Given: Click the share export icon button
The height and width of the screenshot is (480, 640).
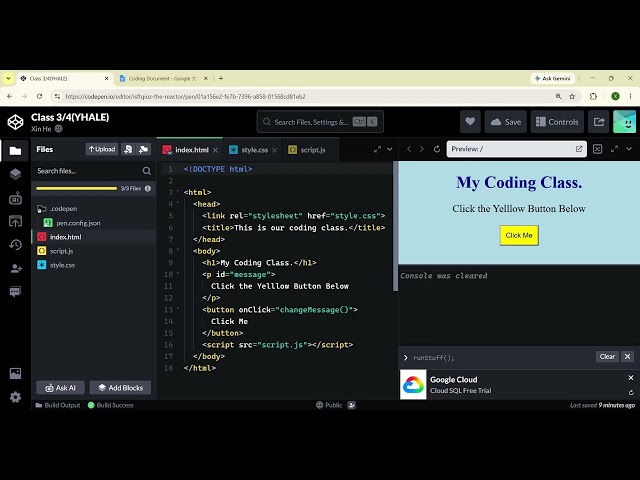Looking at the screenshot, I should pos(599,122).
